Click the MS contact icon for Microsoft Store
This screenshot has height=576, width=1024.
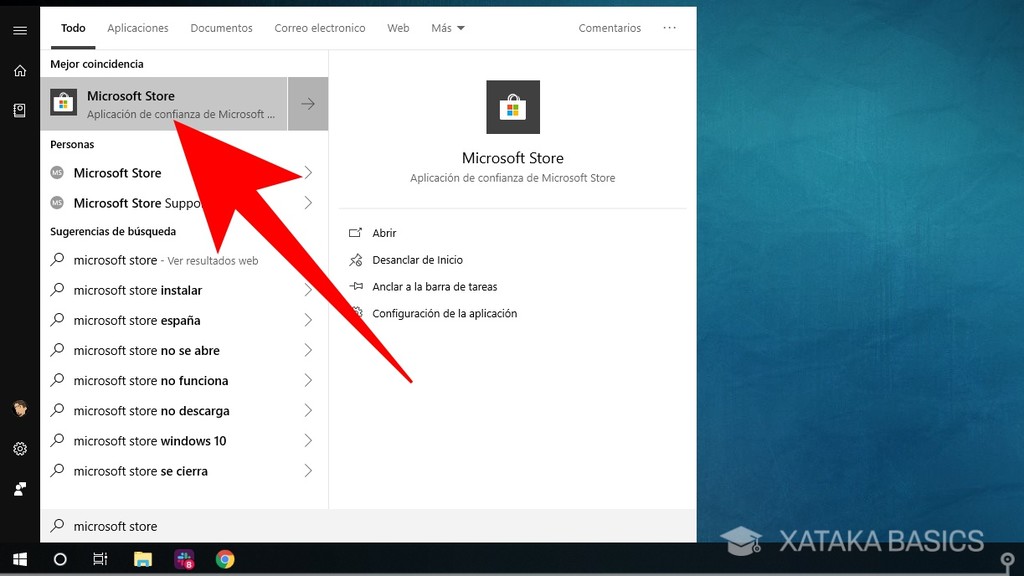(x=57, y=173)
